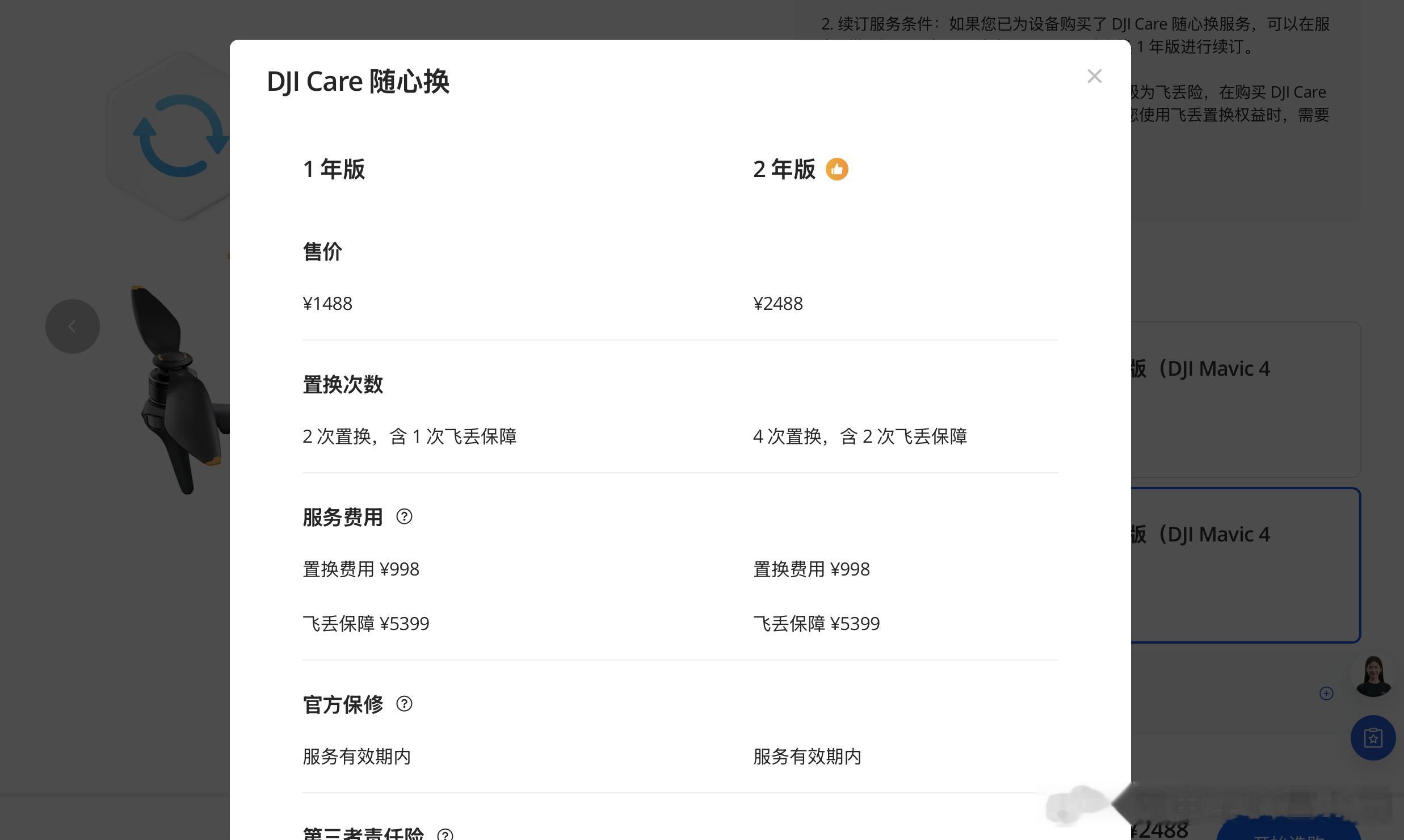Click the ¥2488 price in 2 年版 column
The height and width of the screenshot is (840, 1404).
(777, 304)
